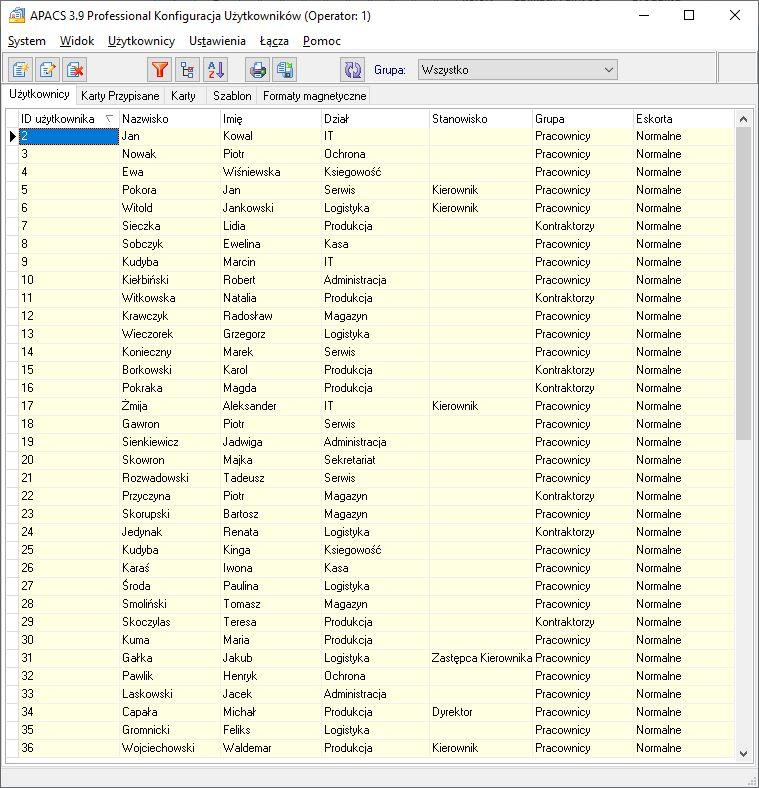
Task: Select the surname Laskowski
Action: (x=147, y=694)
